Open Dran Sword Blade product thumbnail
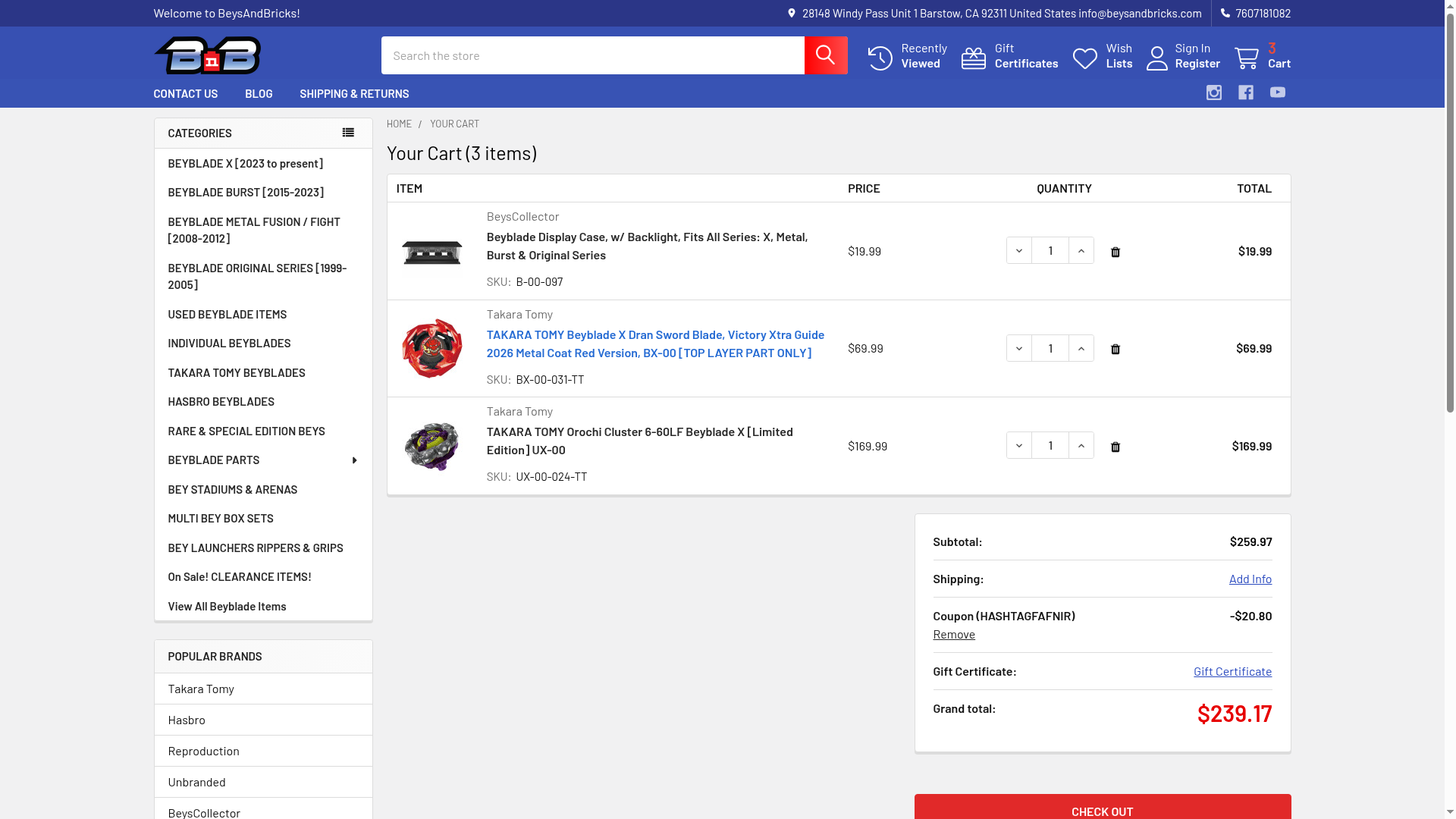 click(x=431, y=348)
